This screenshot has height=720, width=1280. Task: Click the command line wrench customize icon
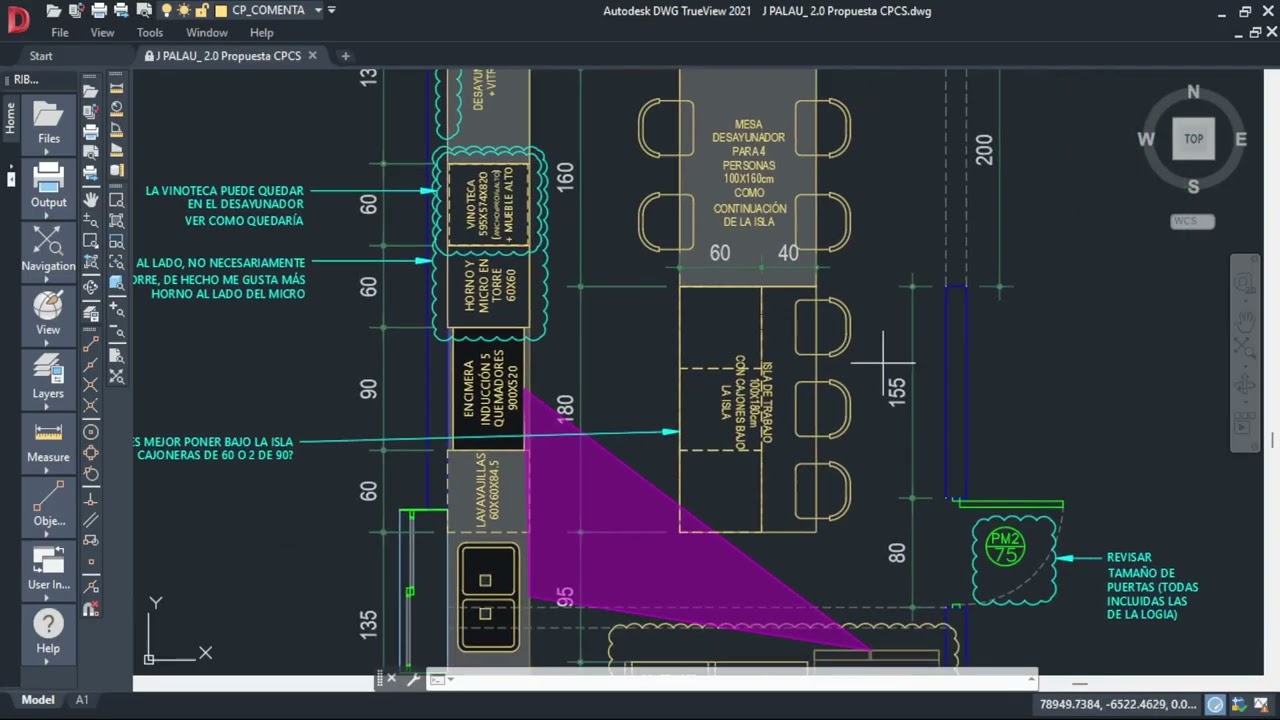tap(413, 679)
